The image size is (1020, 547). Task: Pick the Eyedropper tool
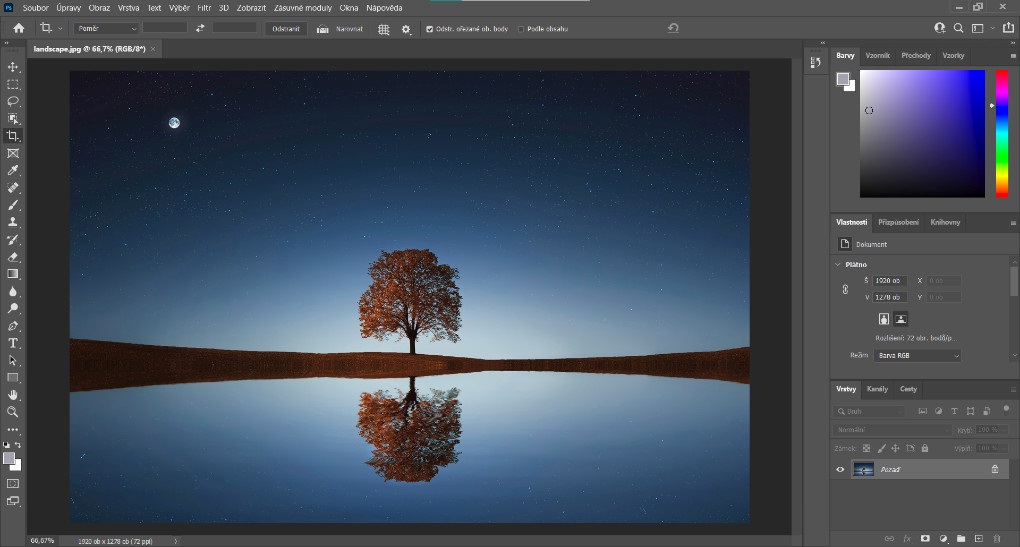(13, 171)
